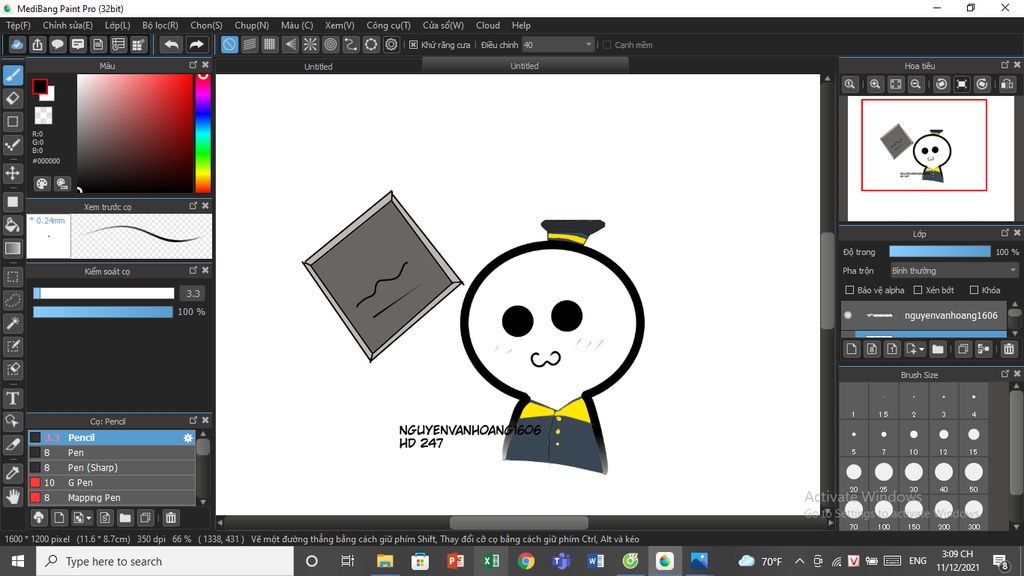Click the black foreground color swatch
1024x576 pixels.
pyautogui.click(x=40, y=86)
